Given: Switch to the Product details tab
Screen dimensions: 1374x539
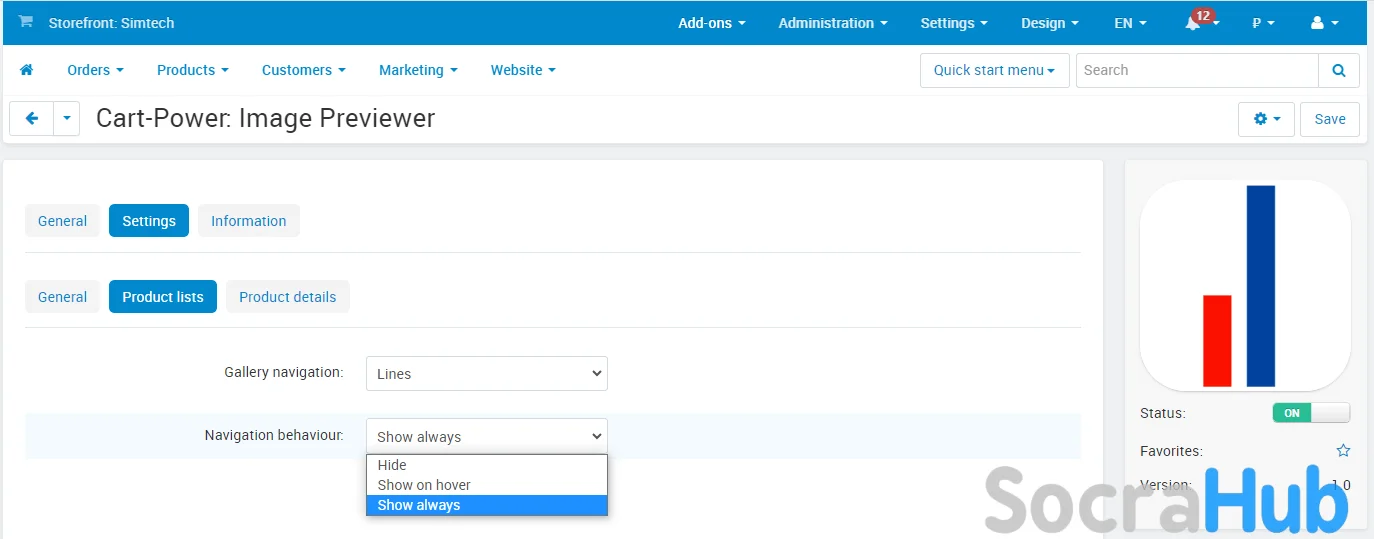Looking at the screenshot, I should tap(287, 297).
